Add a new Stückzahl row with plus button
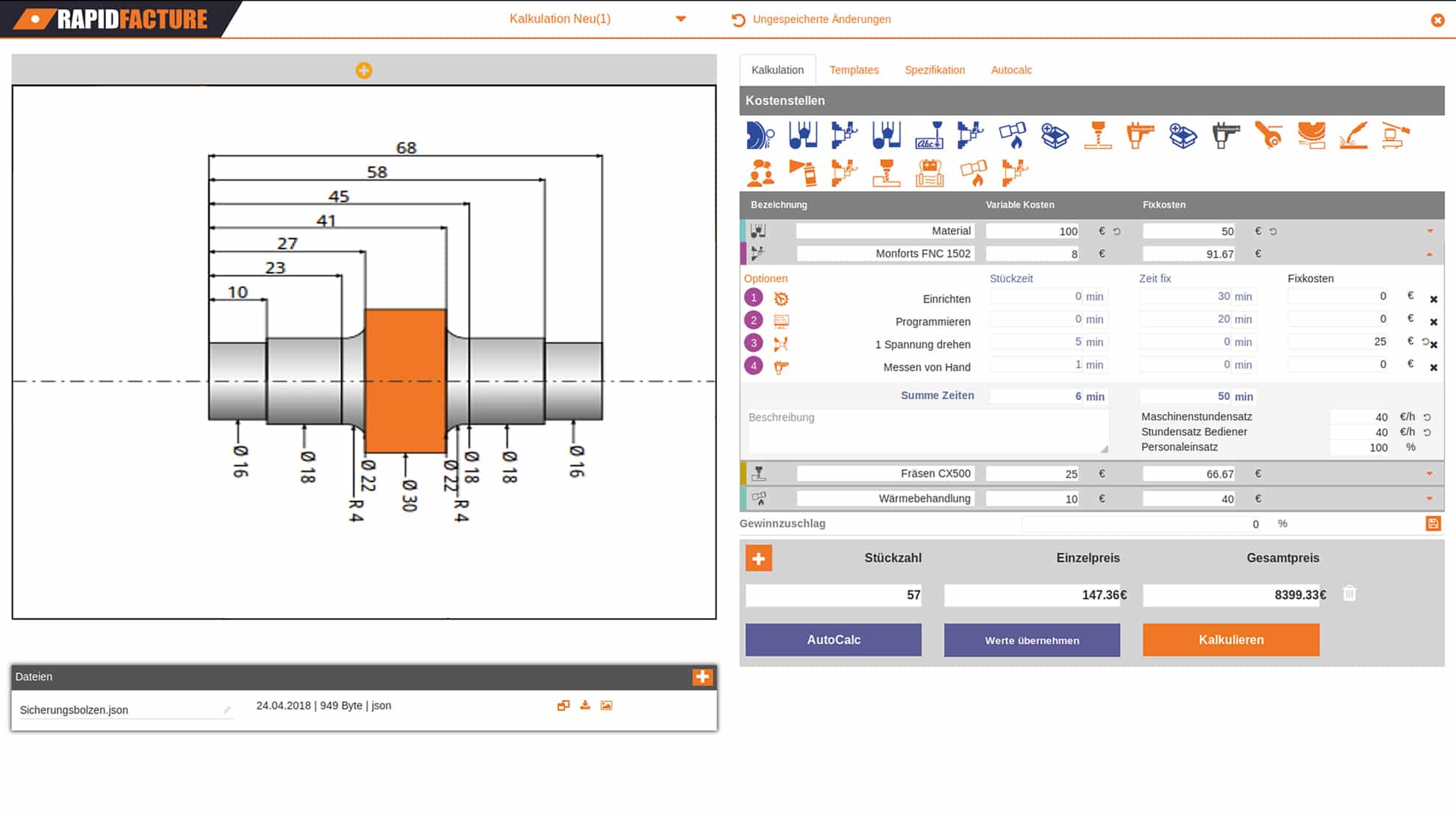 pyautogui.click(x=758, y=558)
